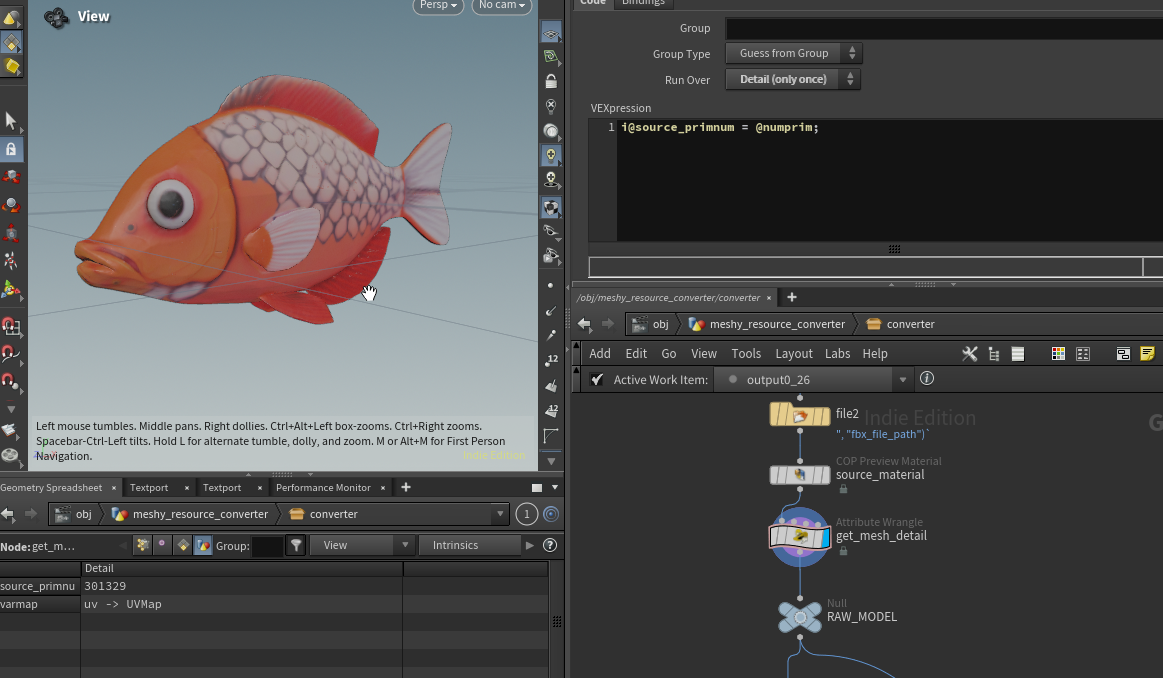Click the funnel filter icon in spreadsheet
This screenshot has height=678, width=1163.
coord(296,545)
